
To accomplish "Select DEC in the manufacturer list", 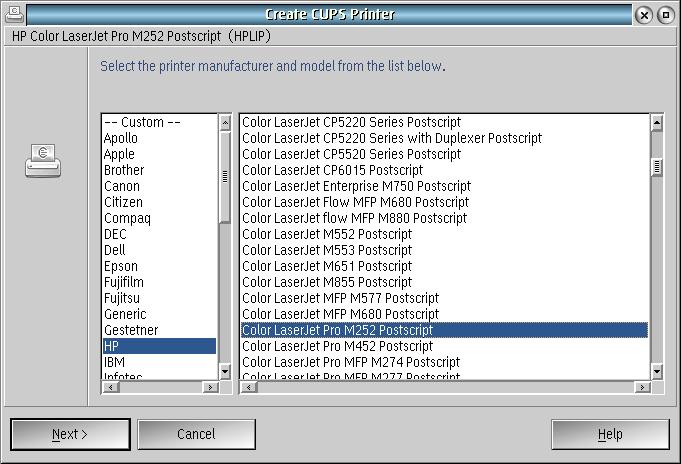I will (x=159, y=234).
